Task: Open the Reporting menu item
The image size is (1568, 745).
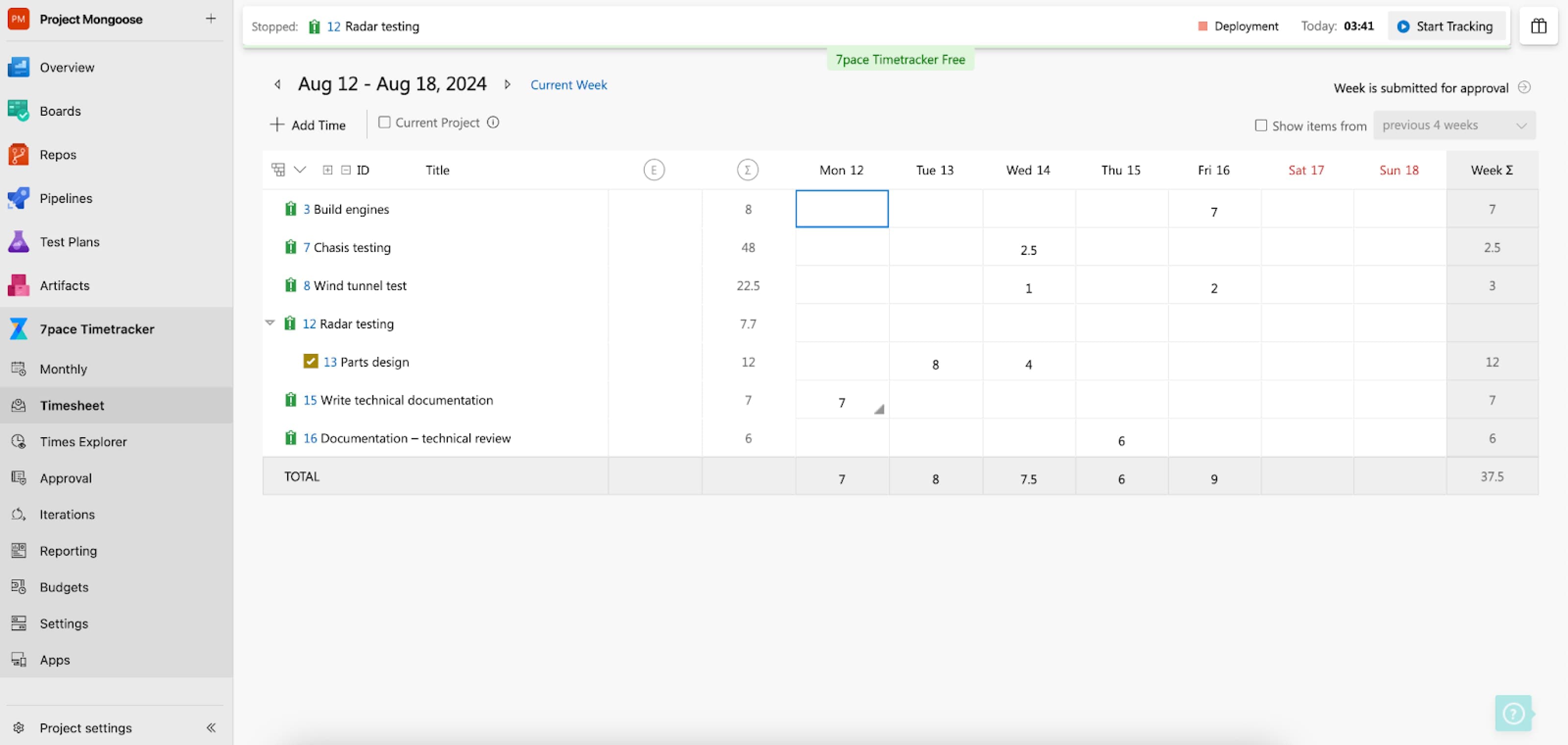Action: (116, 551)
